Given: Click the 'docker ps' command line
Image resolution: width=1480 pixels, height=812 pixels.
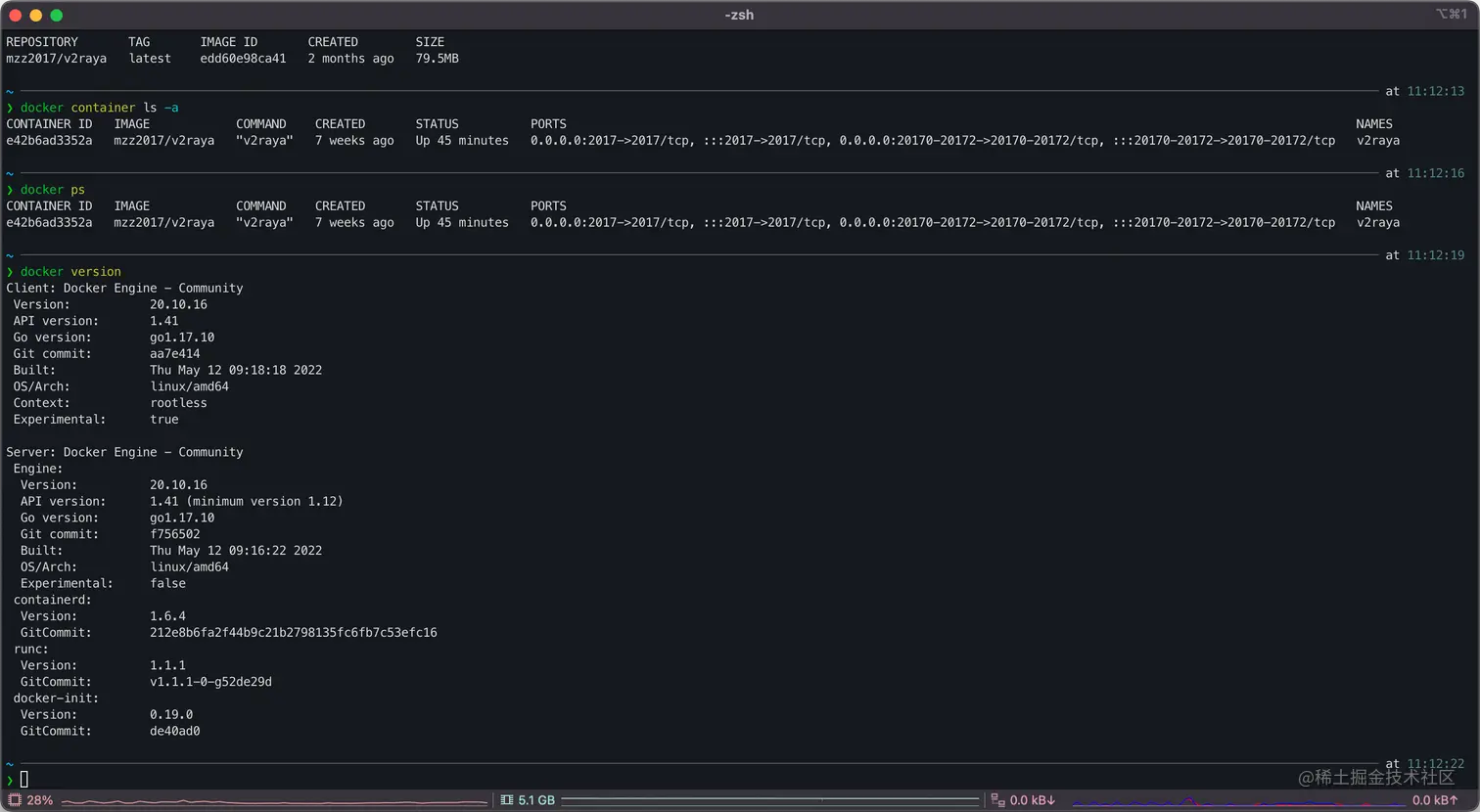Looking at the screenshot, I should click(53, 190).
